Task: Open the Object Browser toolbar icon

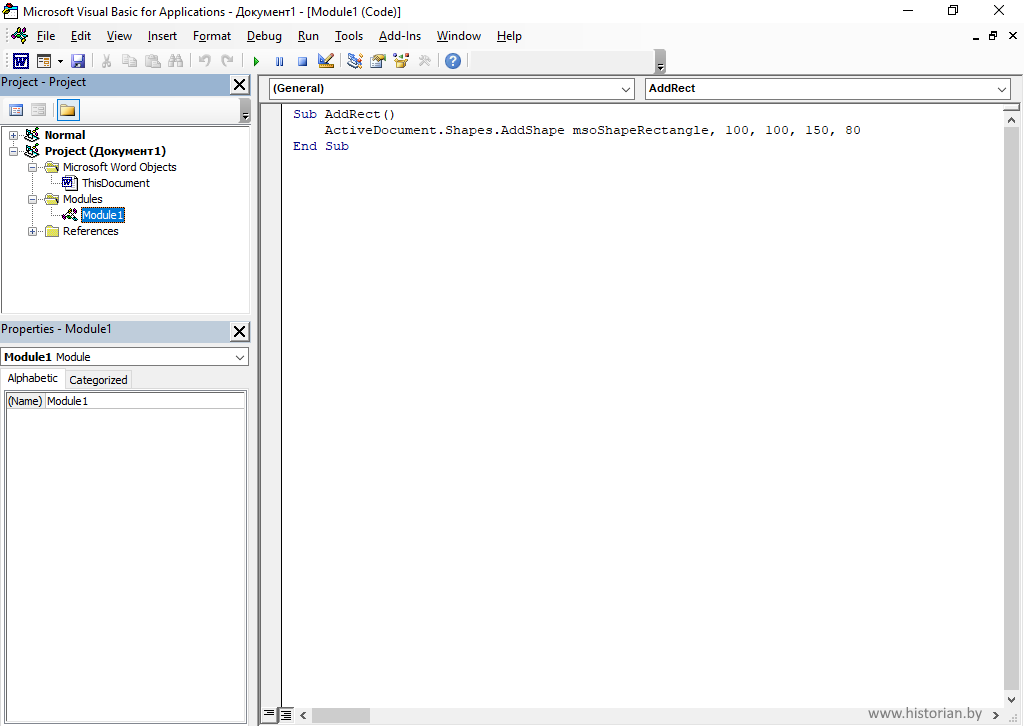Action: click(401, 61)
